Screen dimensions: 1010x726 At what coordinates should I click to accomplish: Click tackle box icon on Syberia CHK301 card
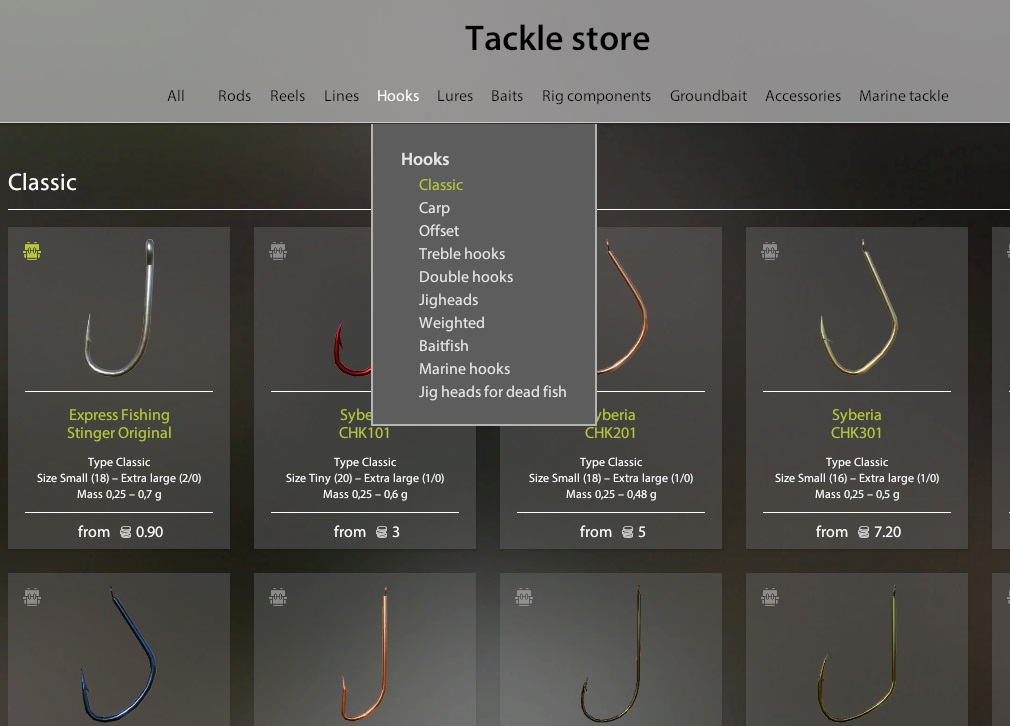770,251
